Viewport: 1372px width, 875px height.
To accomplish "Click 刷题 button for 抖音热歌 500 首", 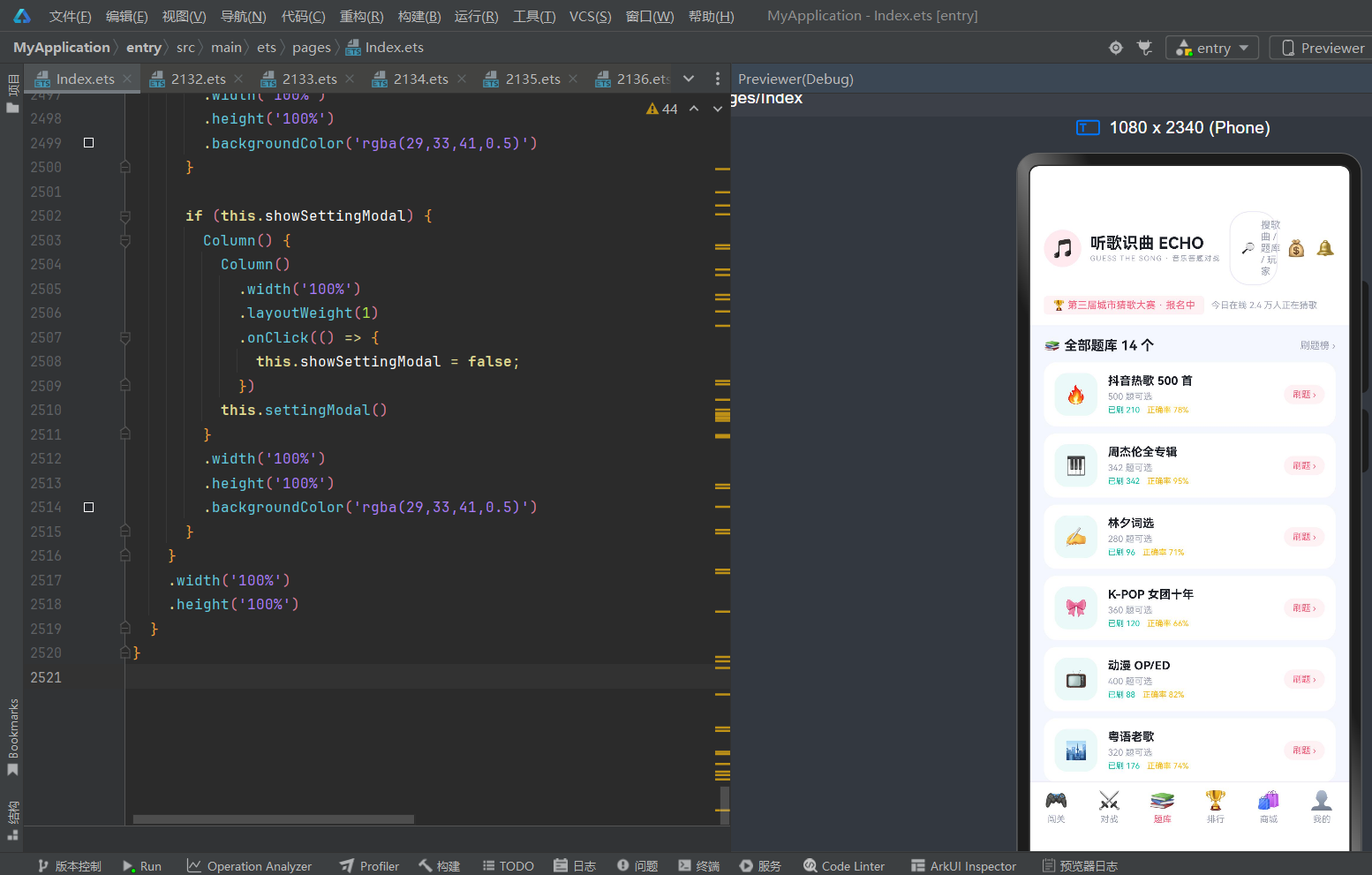I will point(1304,395).
